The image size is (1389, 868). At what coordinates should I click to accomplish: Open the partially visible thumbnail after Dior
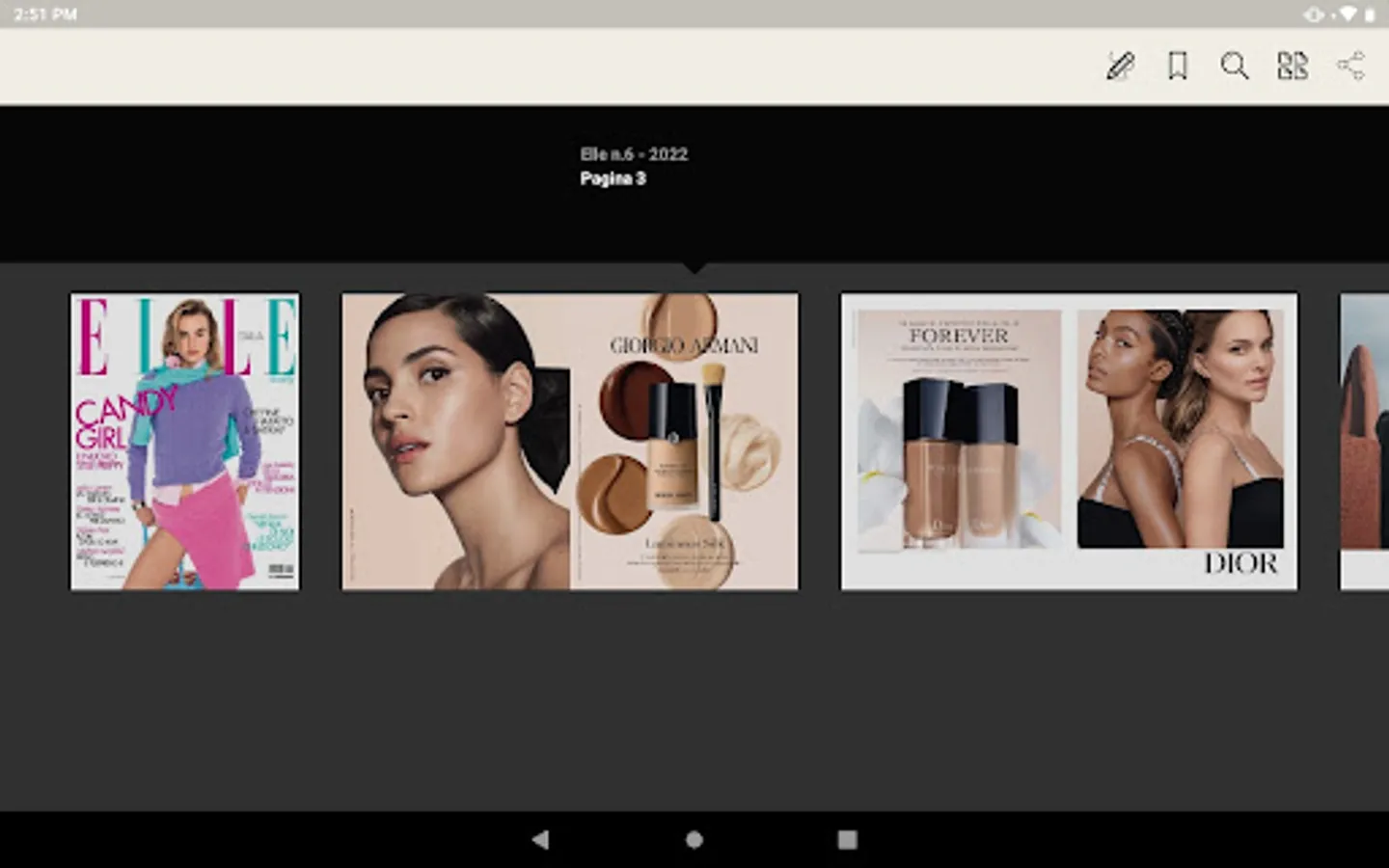[1364, 442]
